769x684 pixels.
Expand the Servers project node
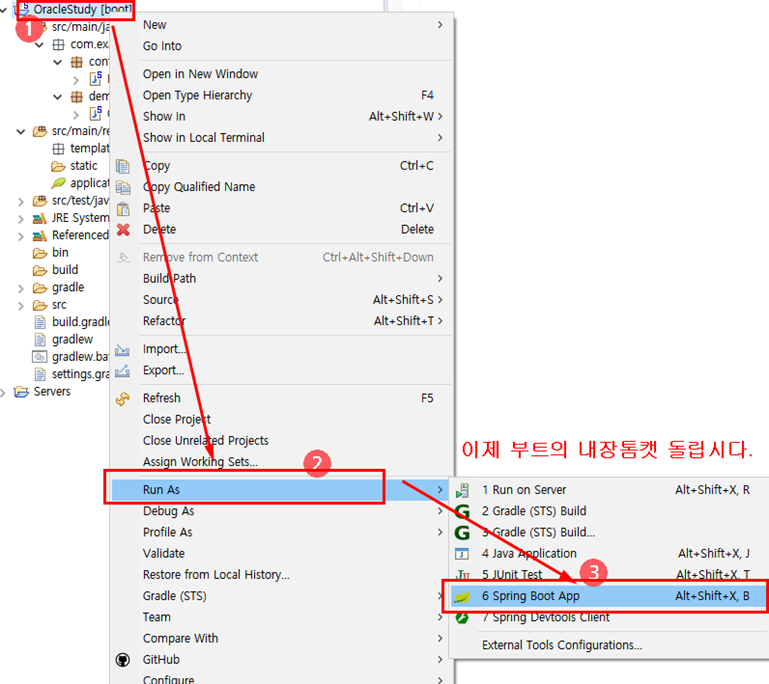pyautogui.click(x=3, y=392)
